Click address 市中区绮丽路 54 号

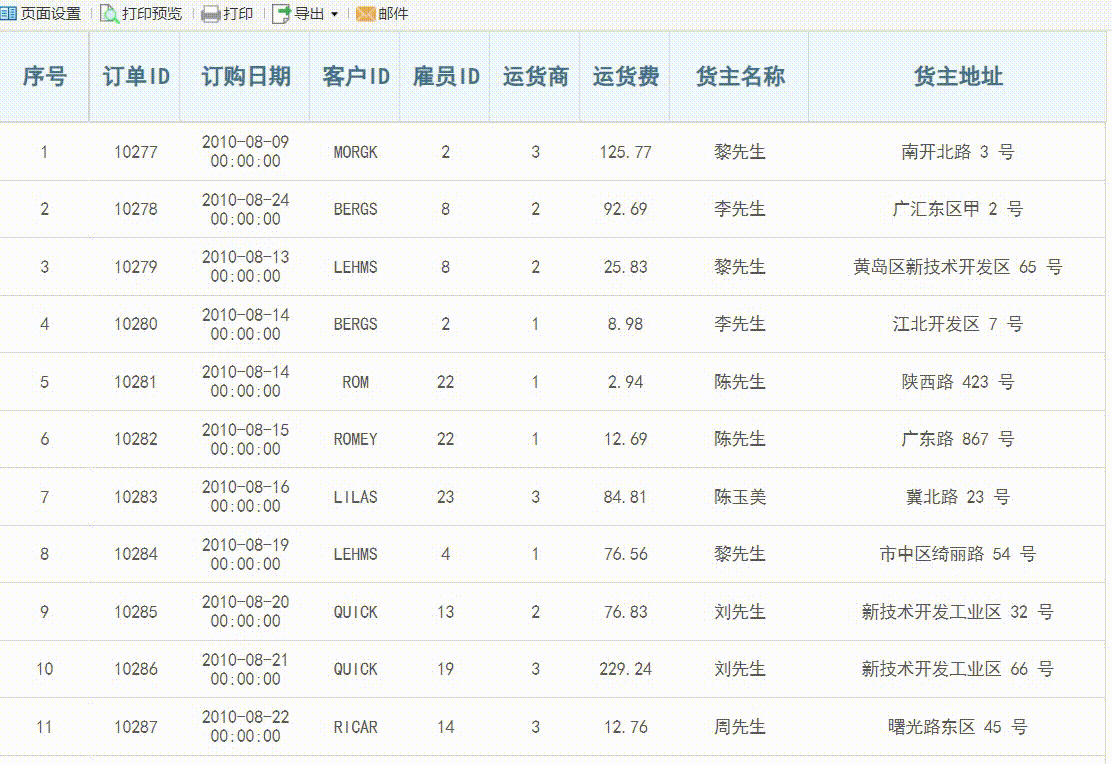point(957,554)
